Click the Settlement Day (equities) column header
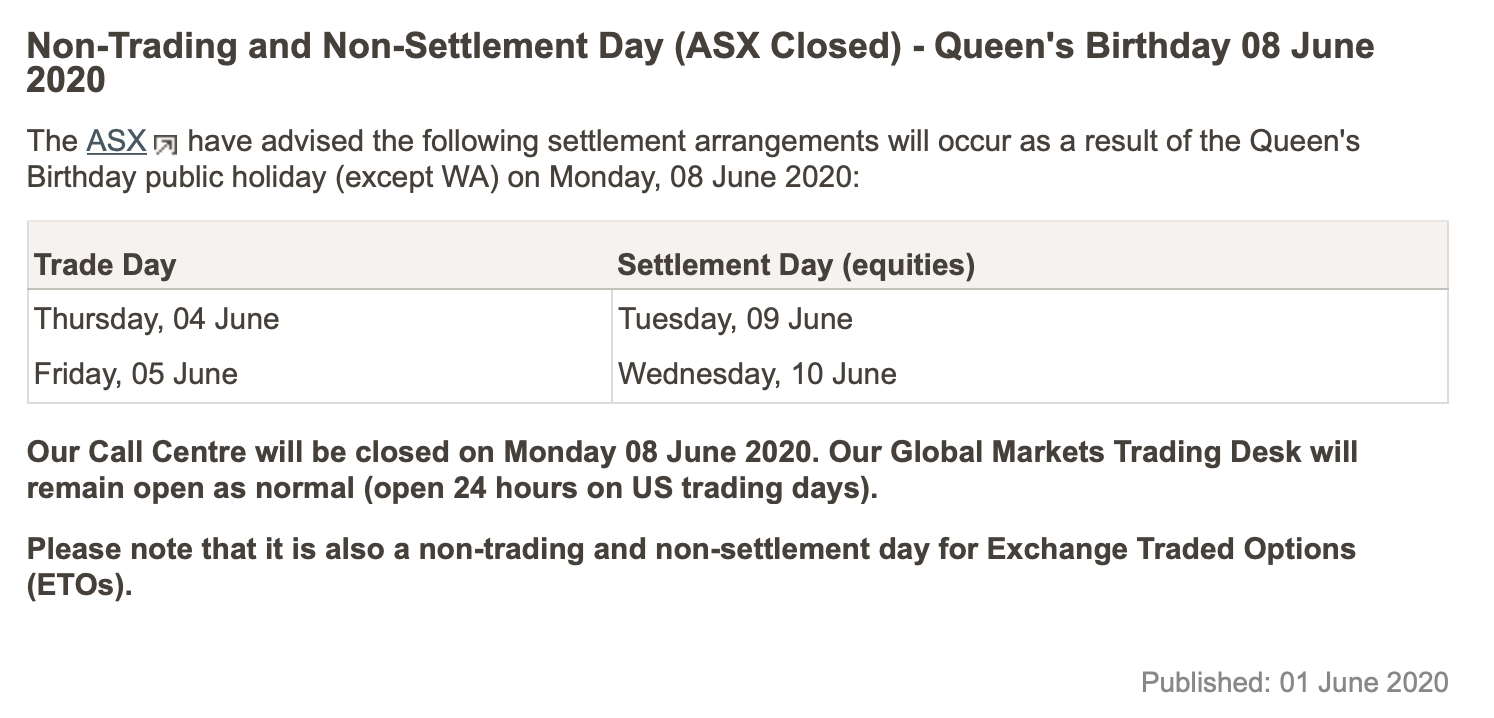This screenshot has width=1494, height=718. pyautogui.click(x=796, y=265)
